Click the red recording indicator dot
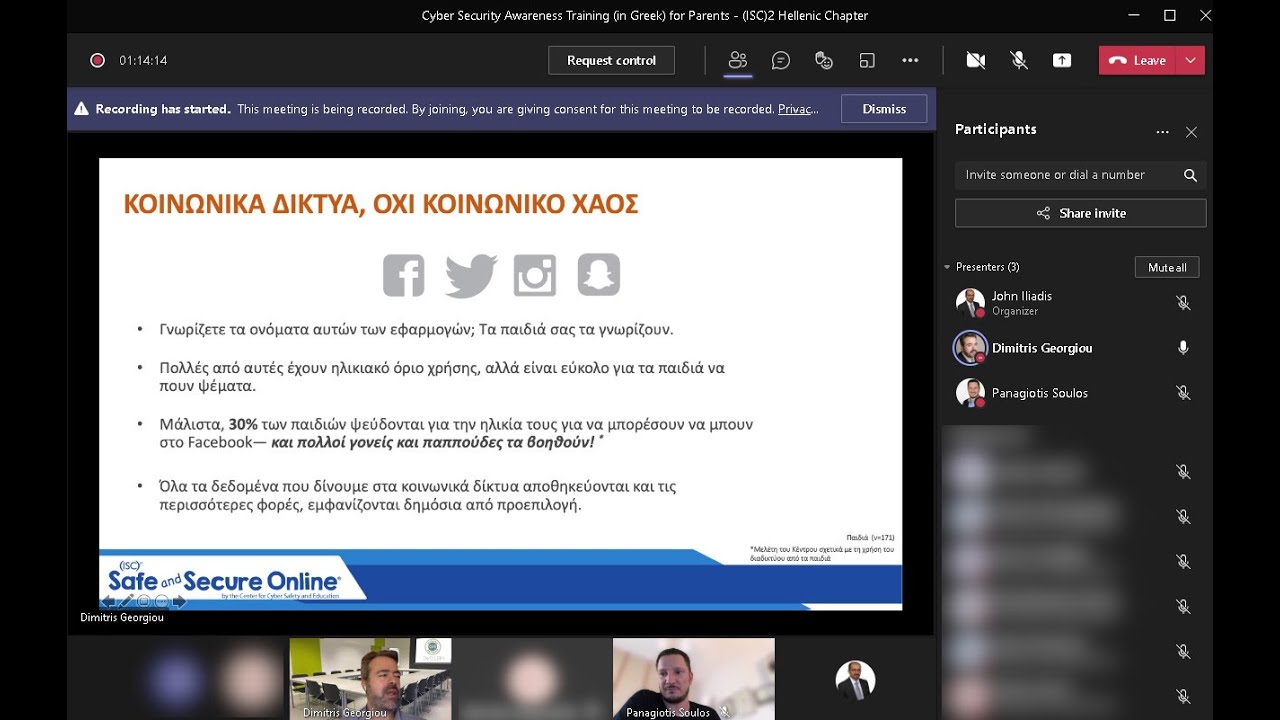Viewport: 1280px width, 720px height. (x=97, y=60)
